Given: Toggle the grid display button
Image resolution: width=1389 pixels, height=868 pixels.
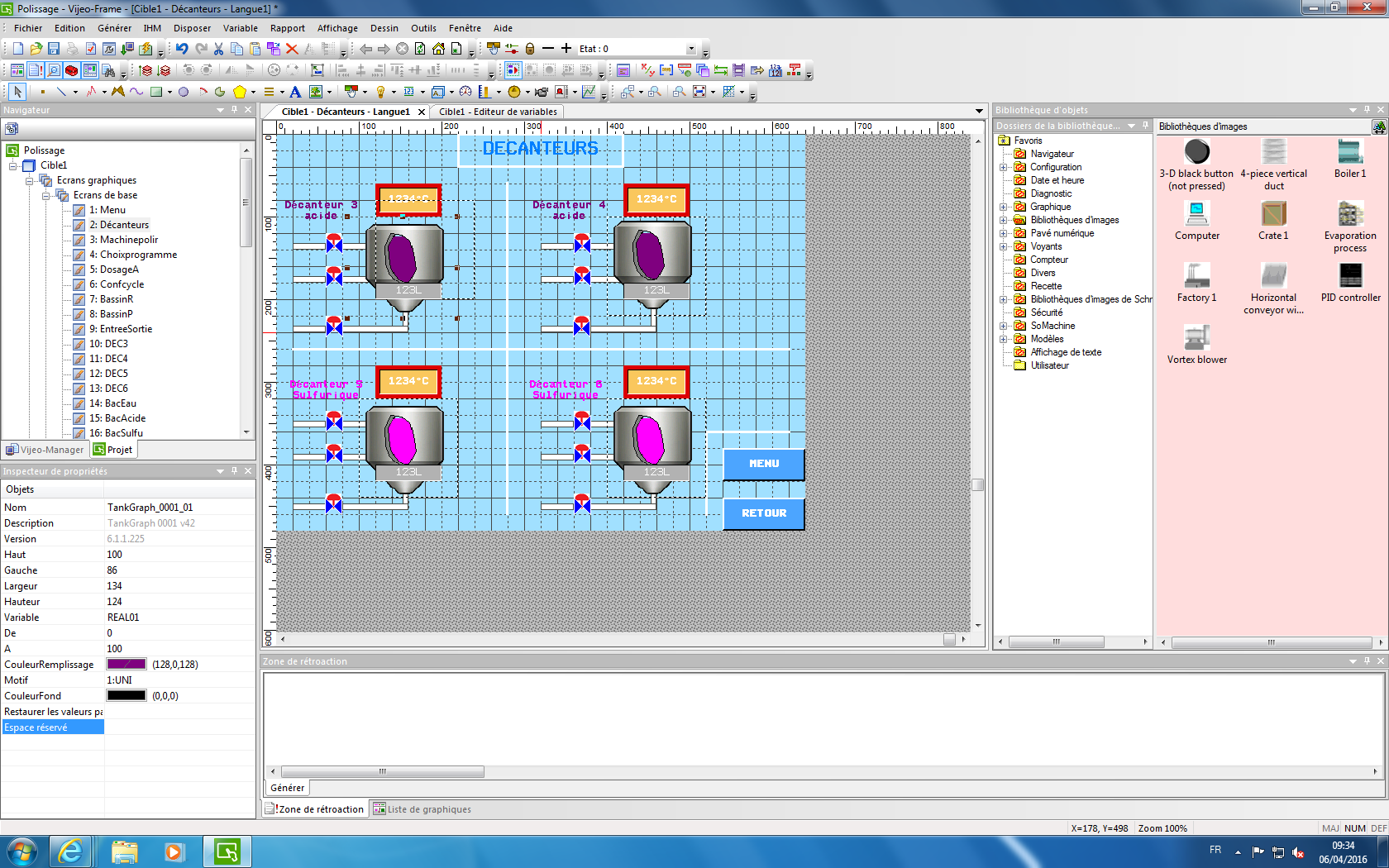Looking at the screenshot, I should coord(728,92).
